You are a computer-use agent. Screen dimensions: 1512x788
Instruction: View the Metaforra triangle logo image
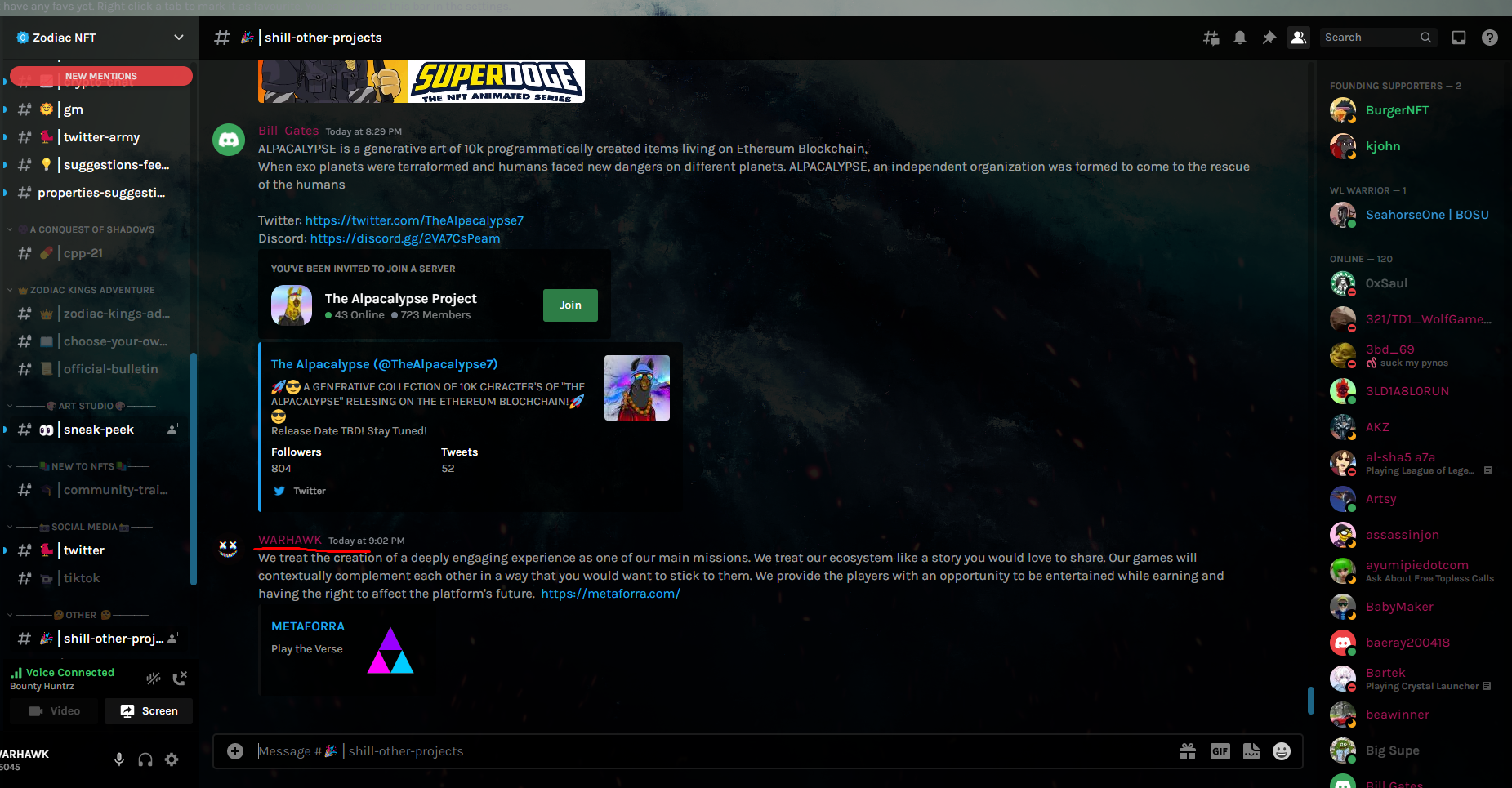390,651
